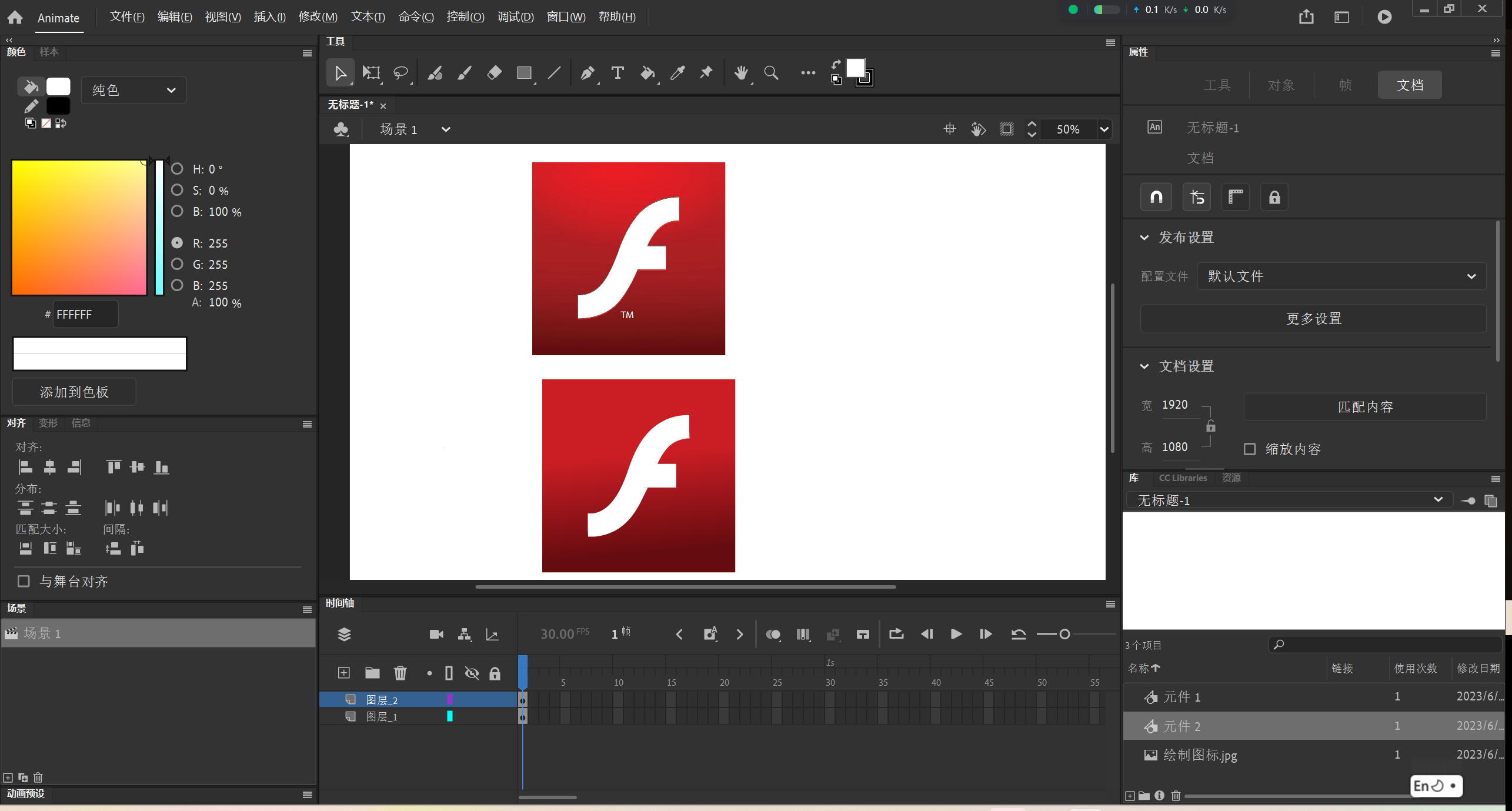Click the 更多设置 button
This screenshot has height=811, width=1512.
pos(1313,319)
